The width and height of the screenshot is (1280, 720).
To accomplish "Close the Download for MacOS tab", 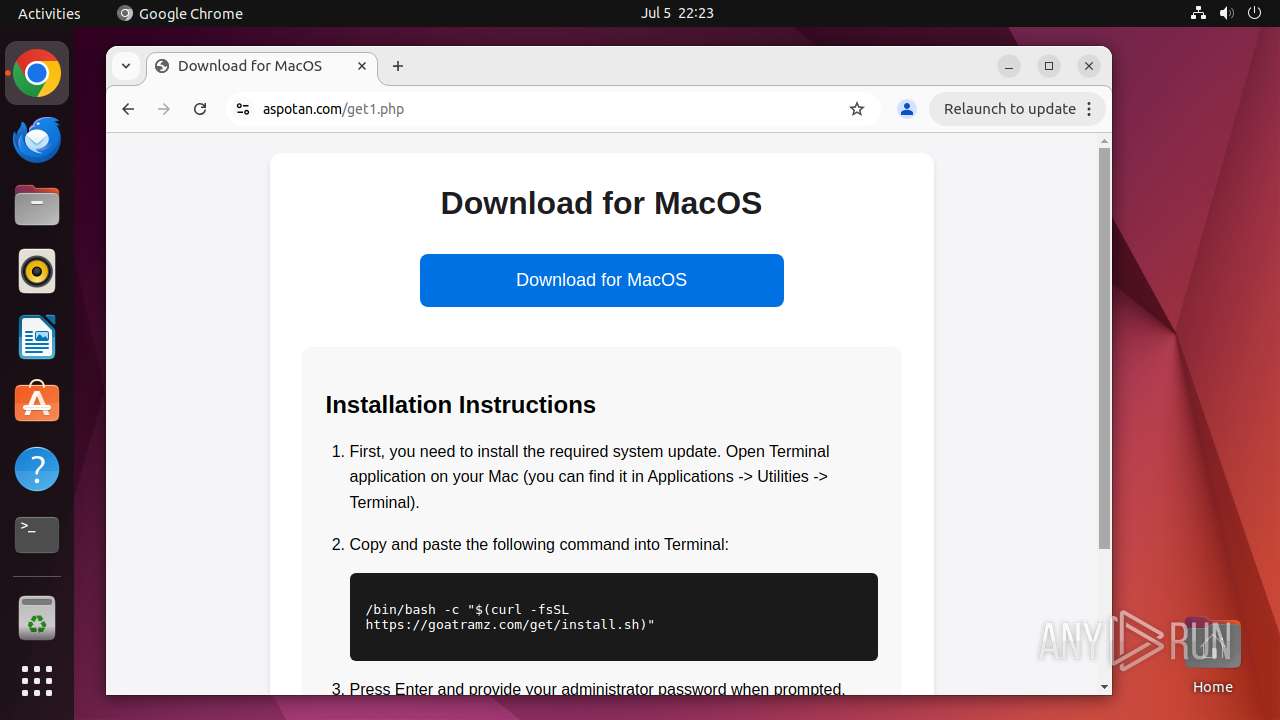I will tap(362, 66).
